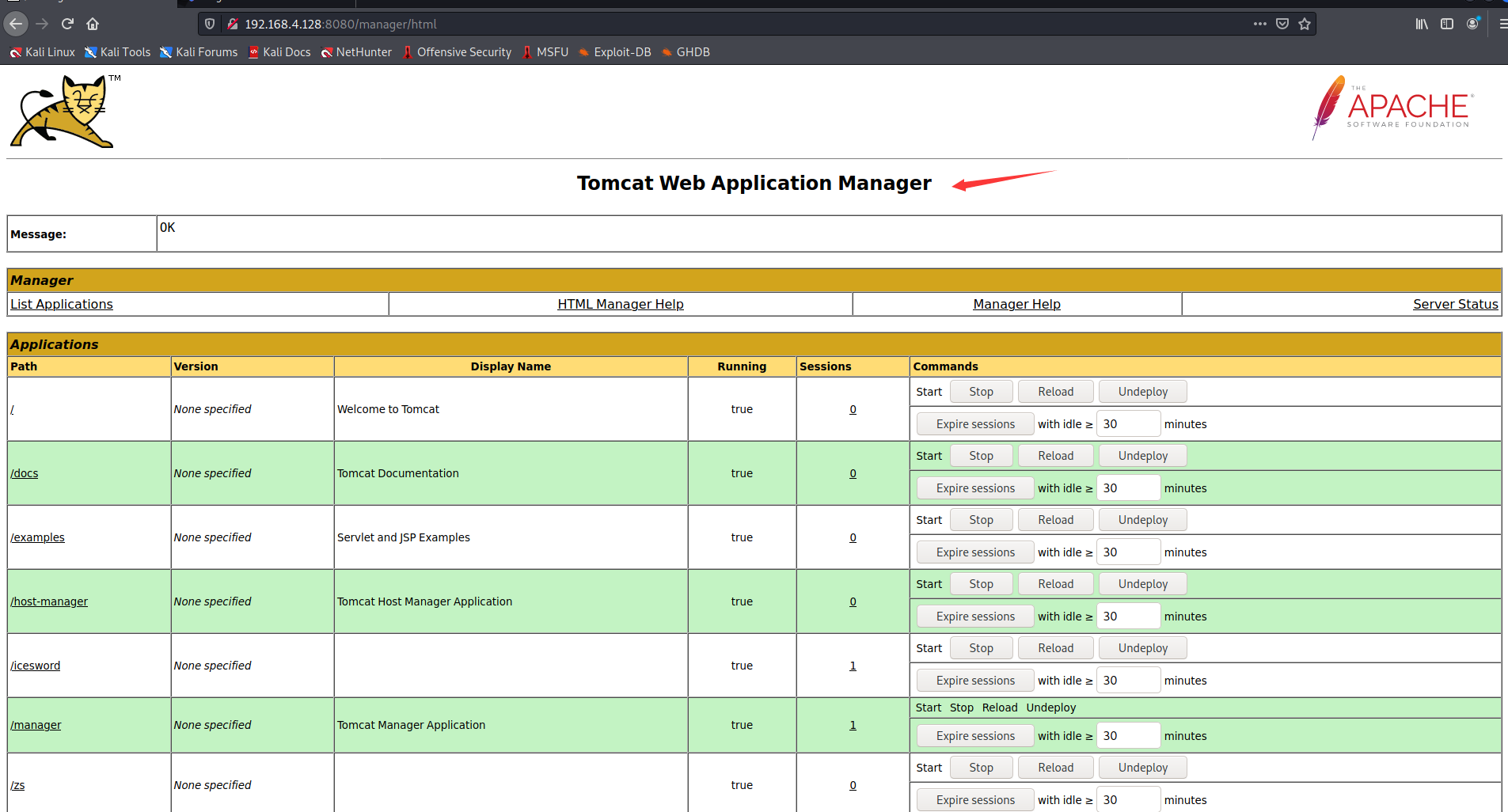Reload the /examples application
The height and width of the screenshot is (812, 1508).
[1056, 520]
